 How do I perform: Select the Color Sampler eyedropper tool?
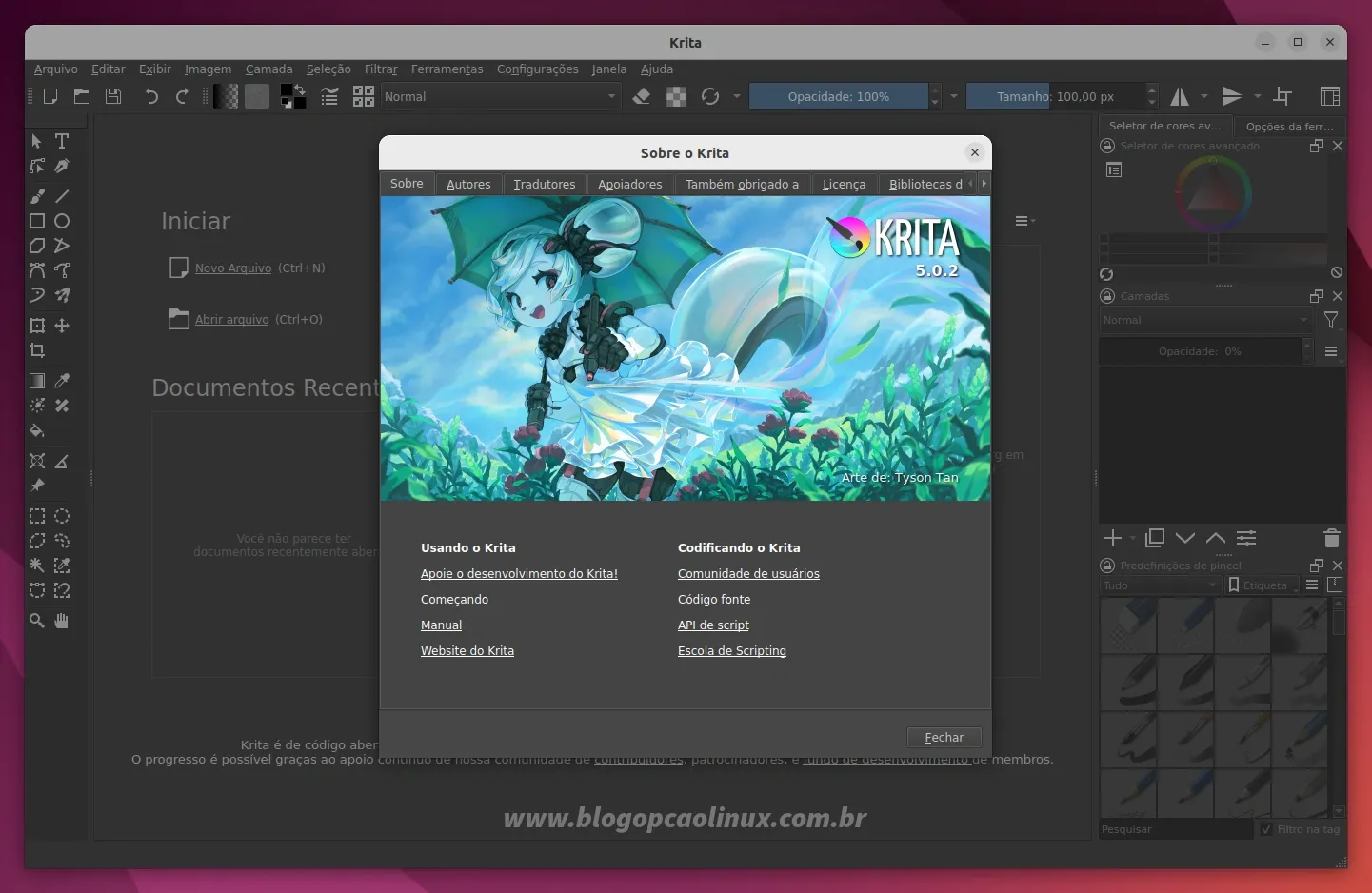[x=62, y=381]
